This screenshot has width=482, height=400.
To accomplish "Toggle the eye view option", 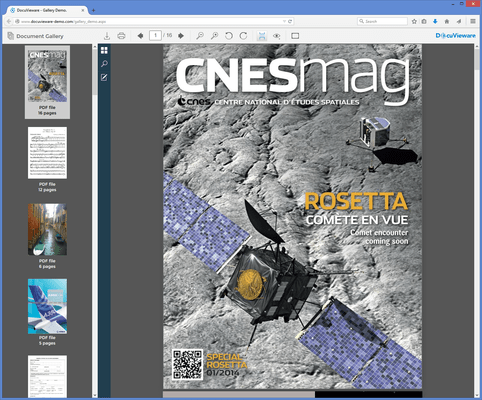I will click(x=276, y=36).
